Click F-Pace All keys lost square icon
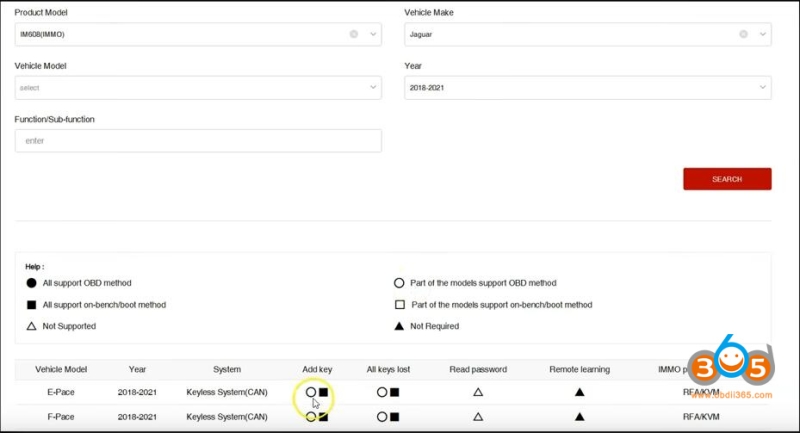The image size is (800, 433). (x=394, y=417)
